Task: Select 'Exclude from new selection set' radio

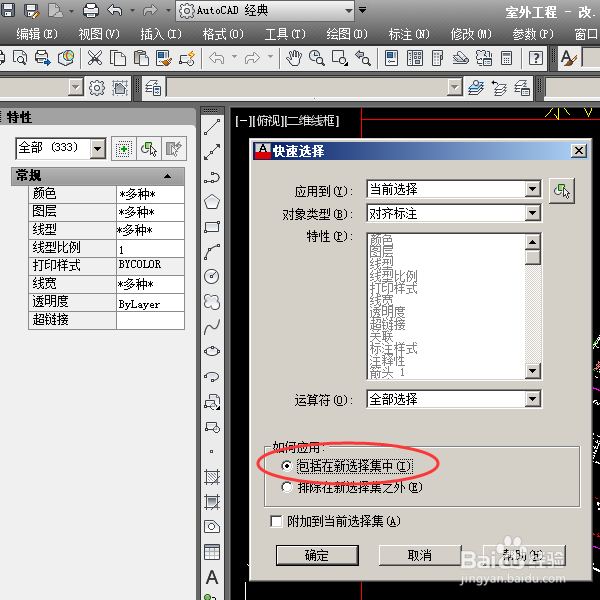Action: (287, 487)
